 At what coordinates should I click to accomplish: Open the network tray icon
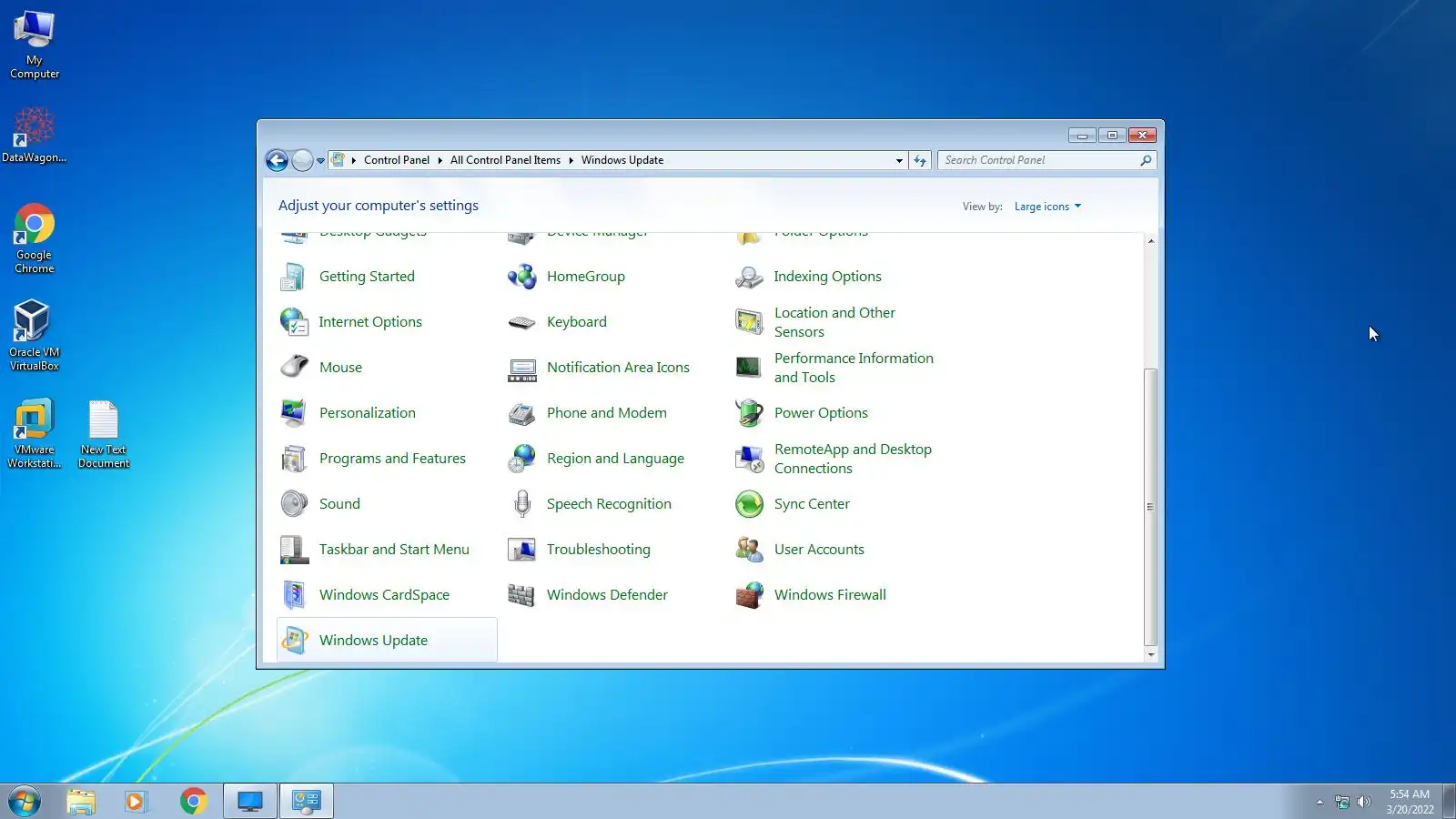pos(1342,802)
